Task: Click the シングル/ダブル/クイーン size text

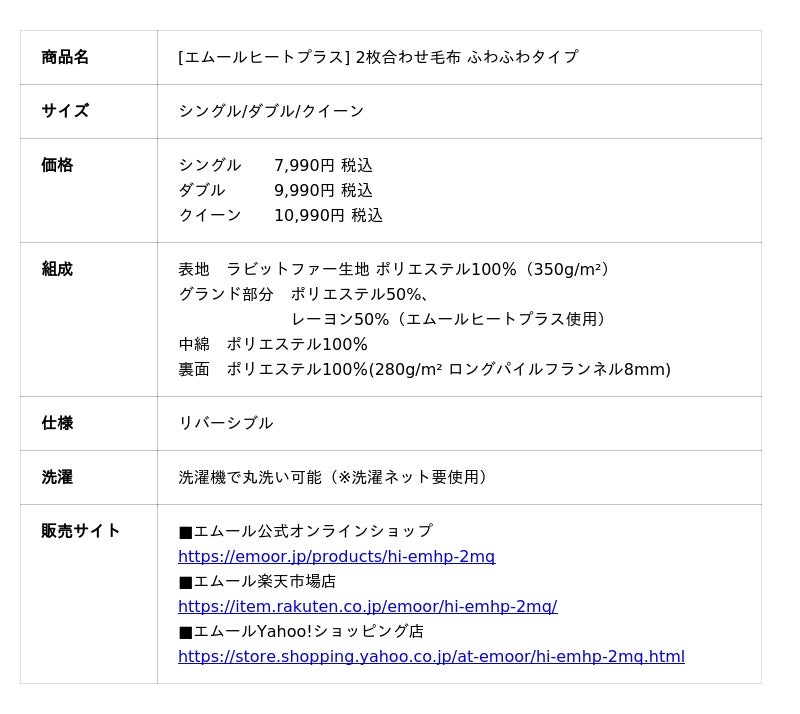Action: (271, 111)
